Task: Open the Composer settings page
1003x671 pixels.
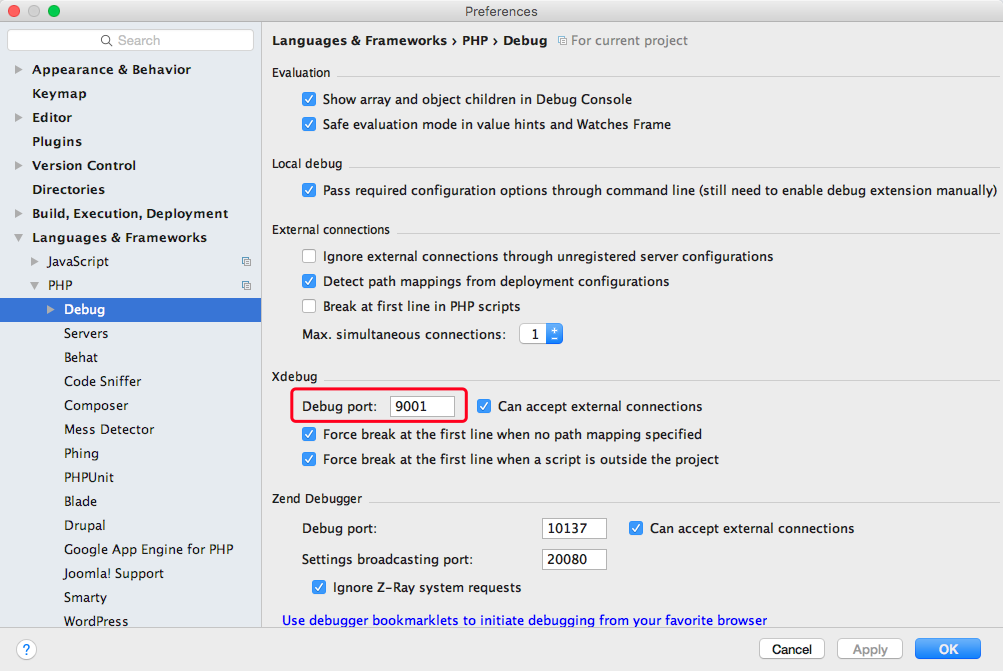Action: click(96, 406)
